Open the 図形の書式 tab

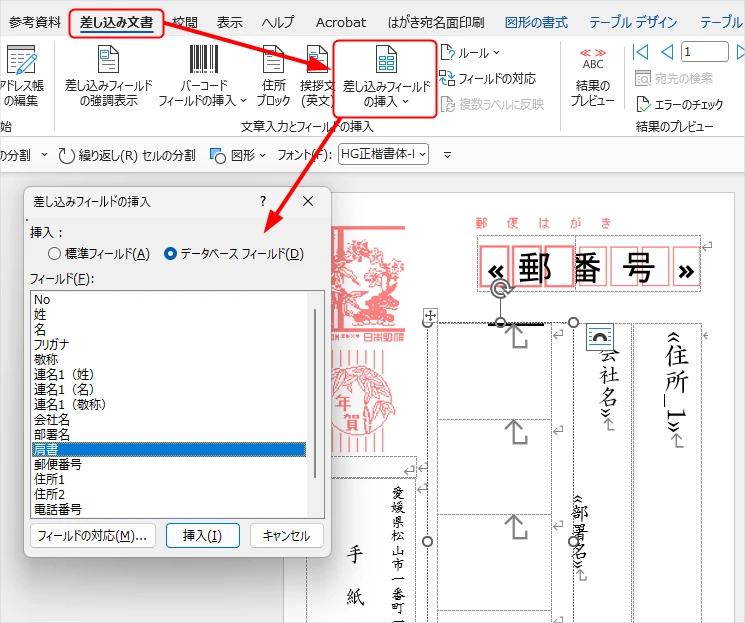[536, 22]
